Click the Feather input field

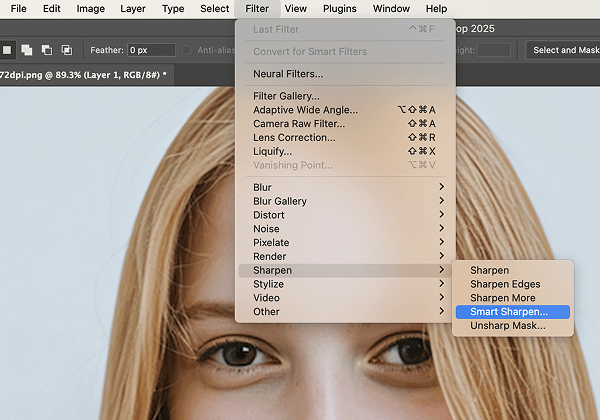[151, 50]
